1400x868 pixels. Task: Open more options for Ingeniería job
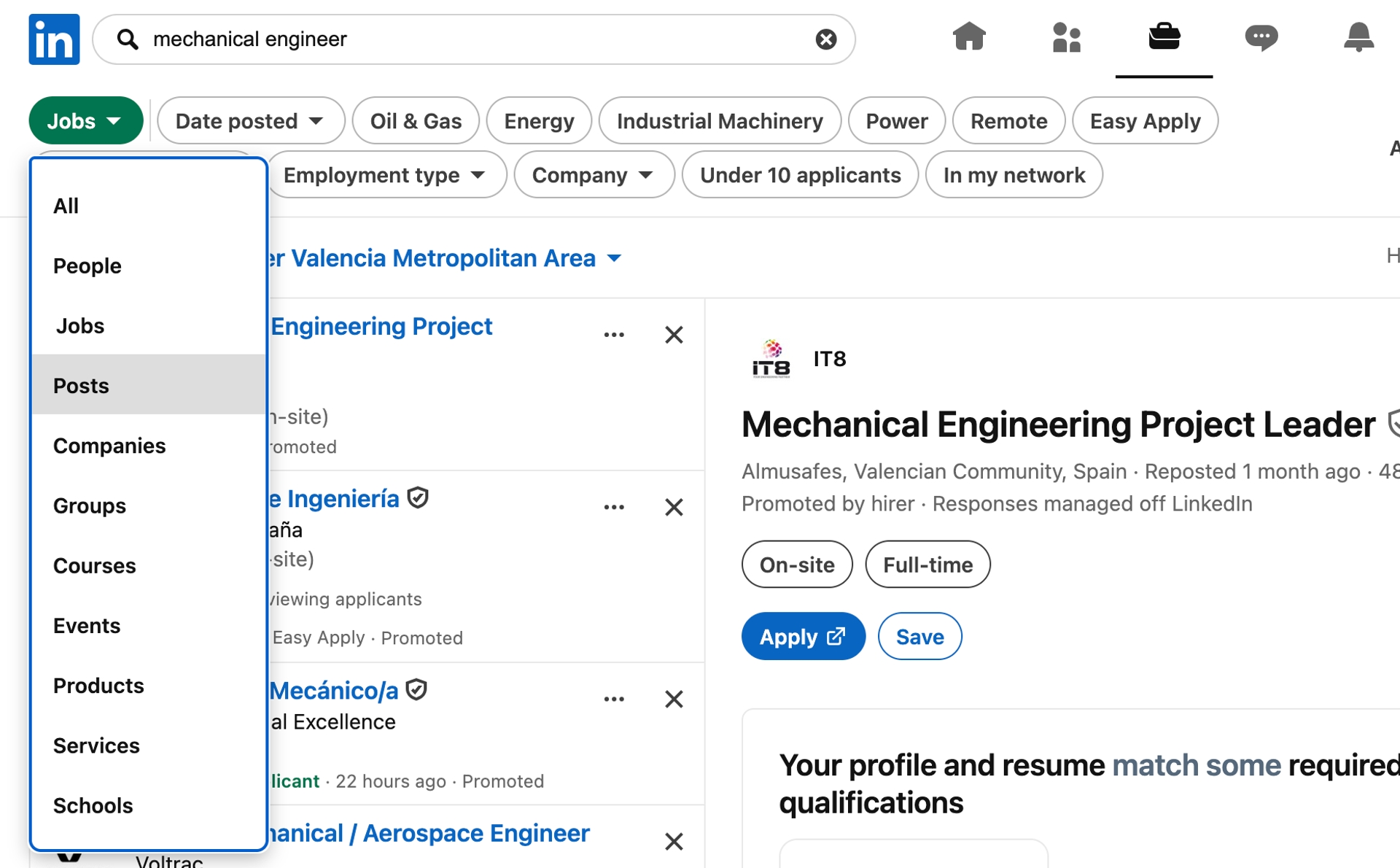pyautogui.click(x=614, y=507)
